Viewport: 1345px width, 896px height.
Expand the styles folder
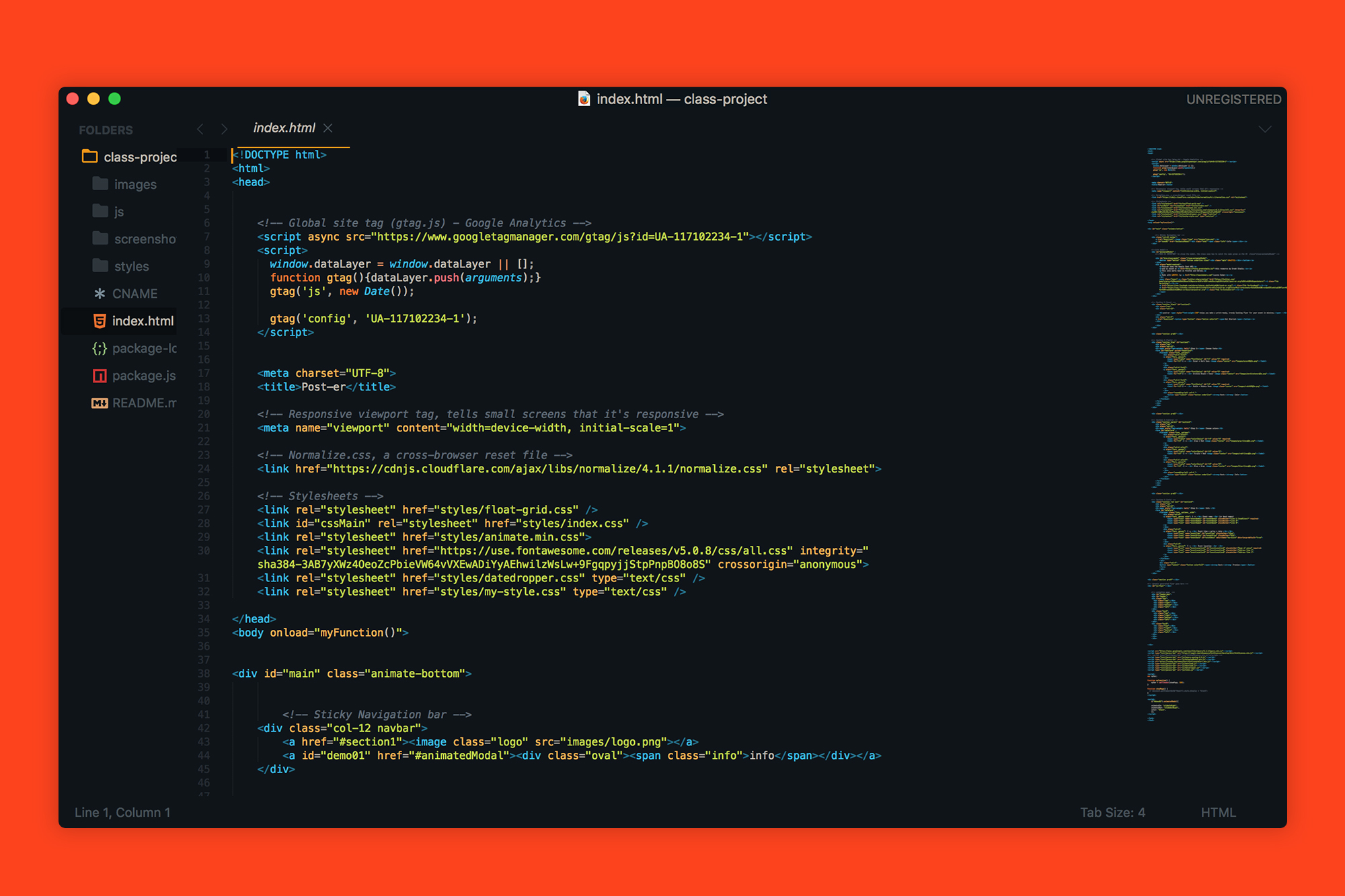point(131,266)
